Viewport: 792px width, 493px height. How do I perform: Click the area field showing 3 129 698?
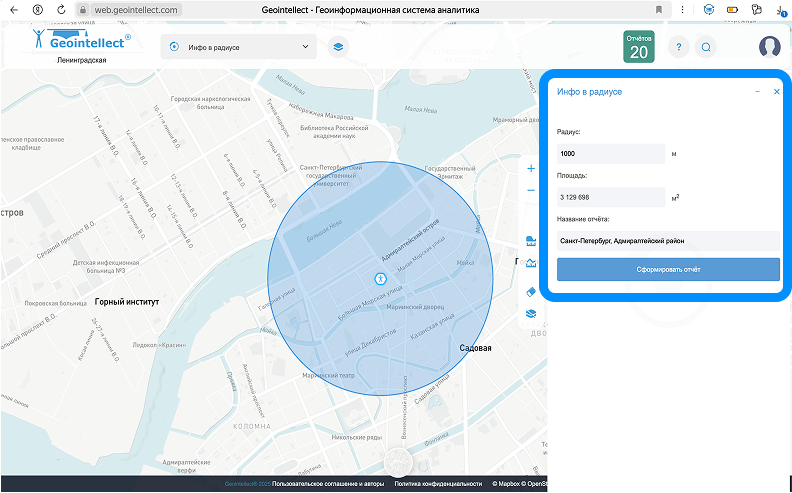611,197
